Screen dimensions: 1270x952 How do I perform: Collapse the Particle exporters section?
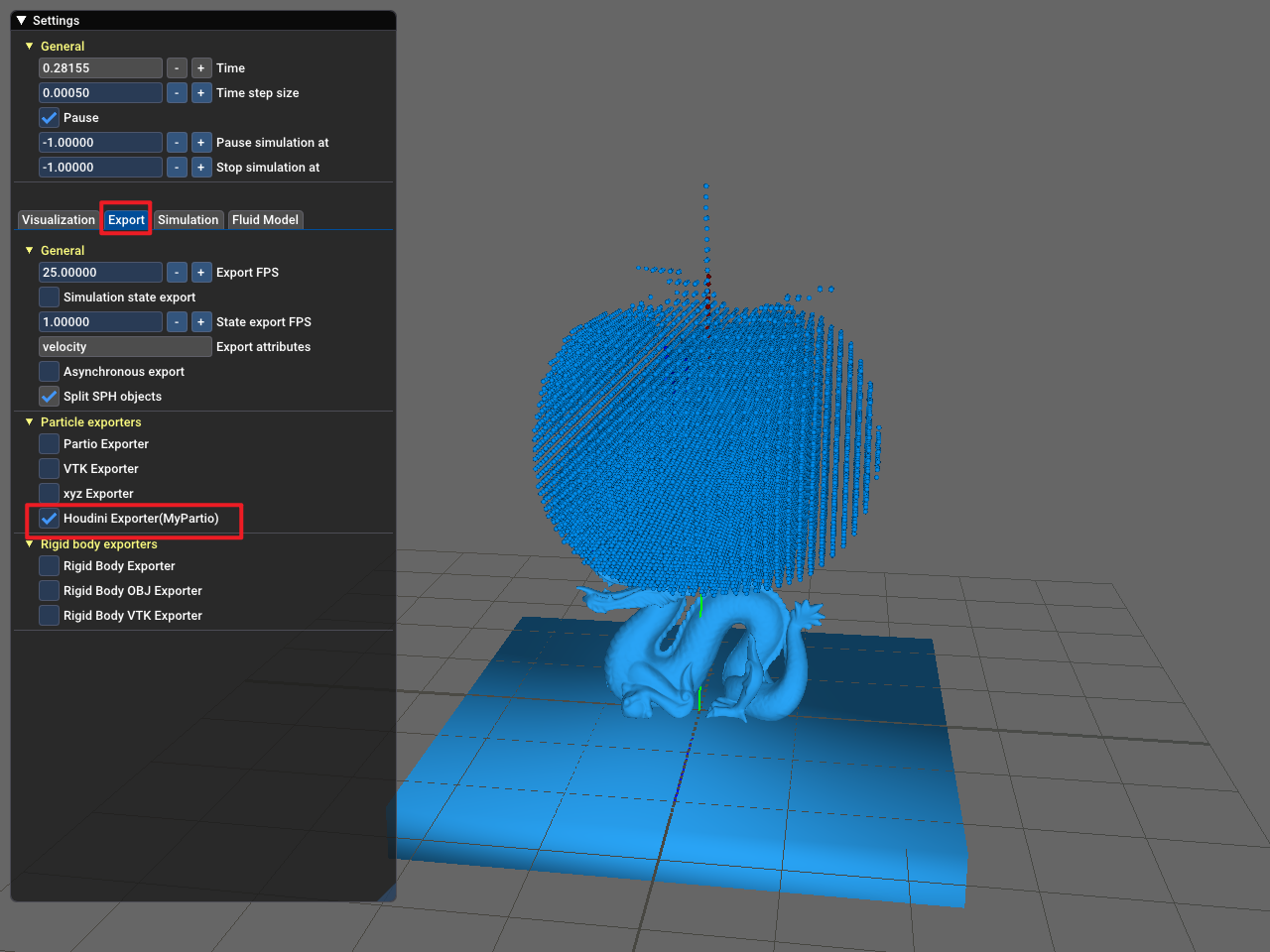click(29, 422)
